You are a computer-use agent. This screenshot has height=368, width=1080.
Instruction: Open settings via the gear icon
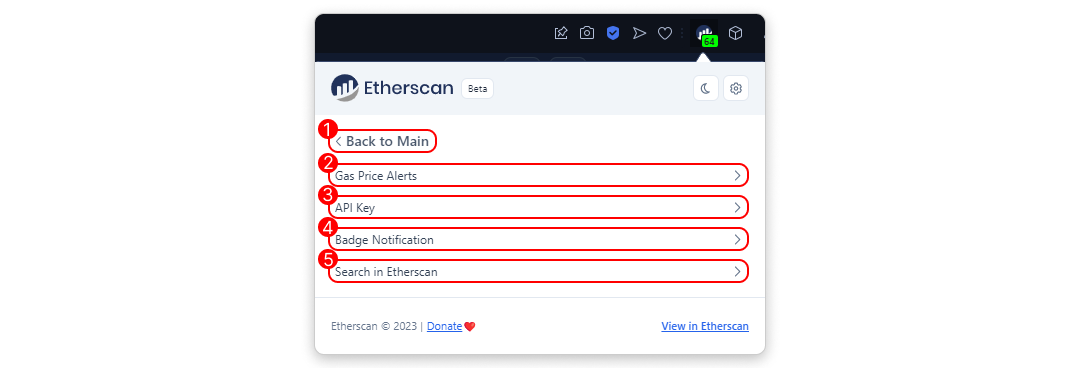click(736, 88)
